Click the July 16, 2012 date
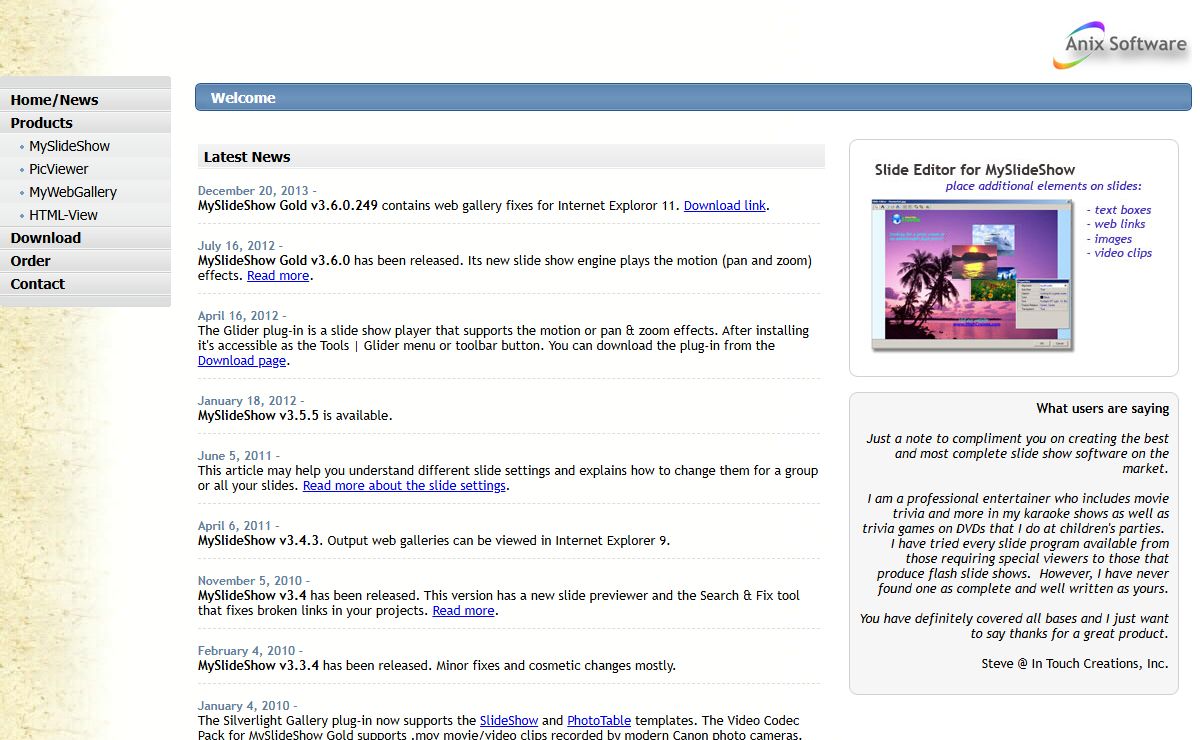1200x740 pixels. [240, 245]
